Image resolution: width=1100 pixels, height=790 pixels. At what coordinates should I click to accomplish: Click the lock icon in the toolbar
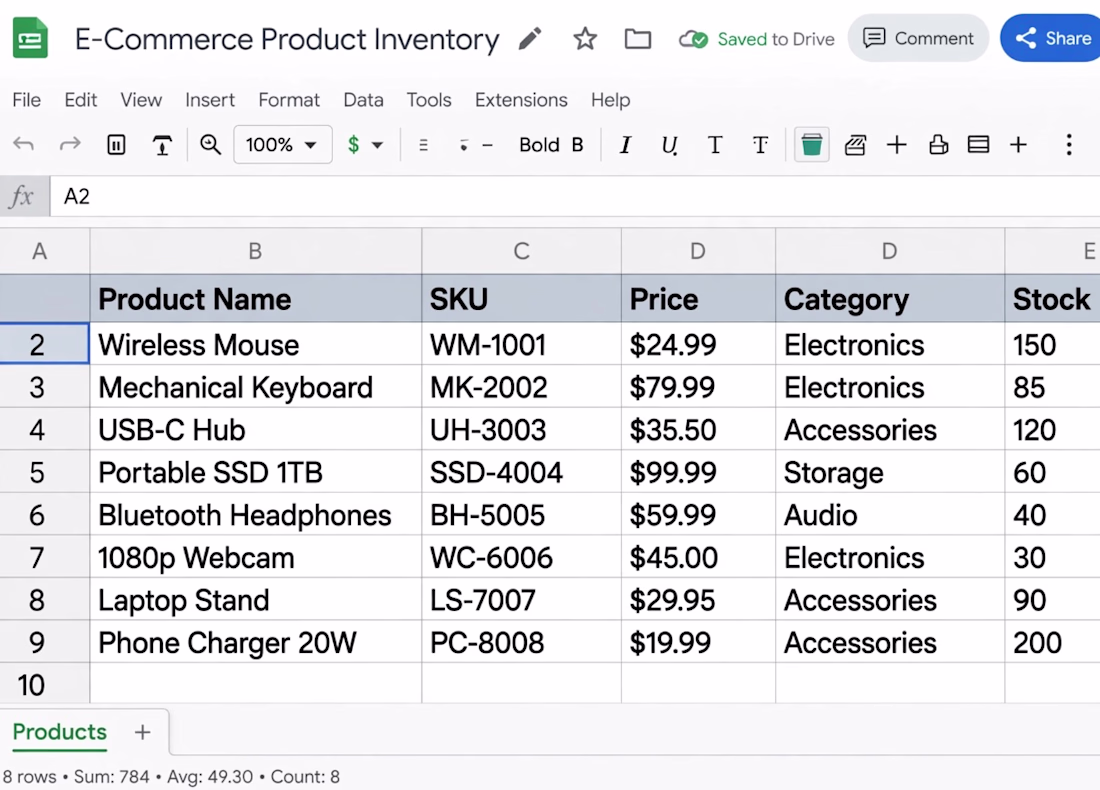[938, 145]
